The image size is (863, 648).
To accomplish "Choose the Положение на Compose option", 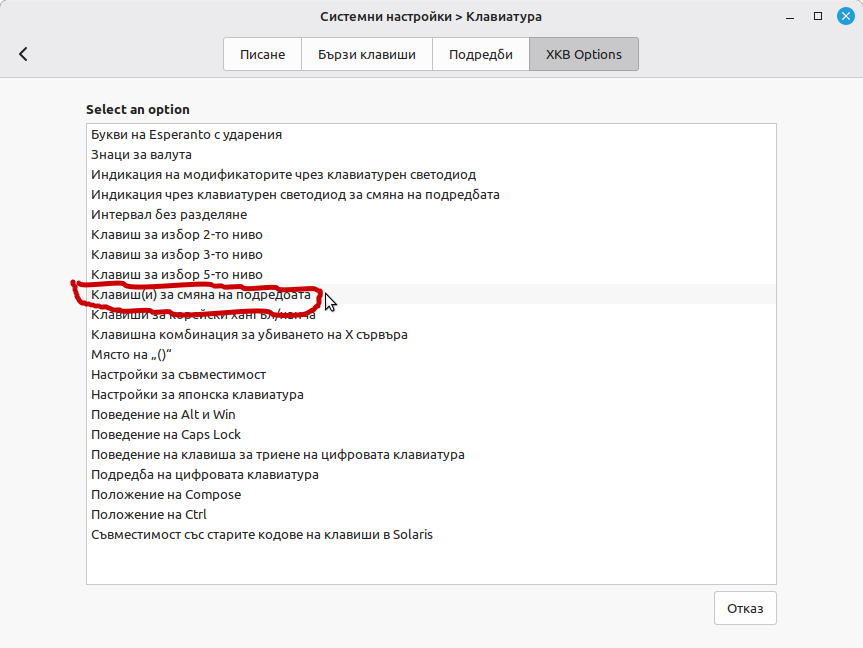I will pos(432,495).
